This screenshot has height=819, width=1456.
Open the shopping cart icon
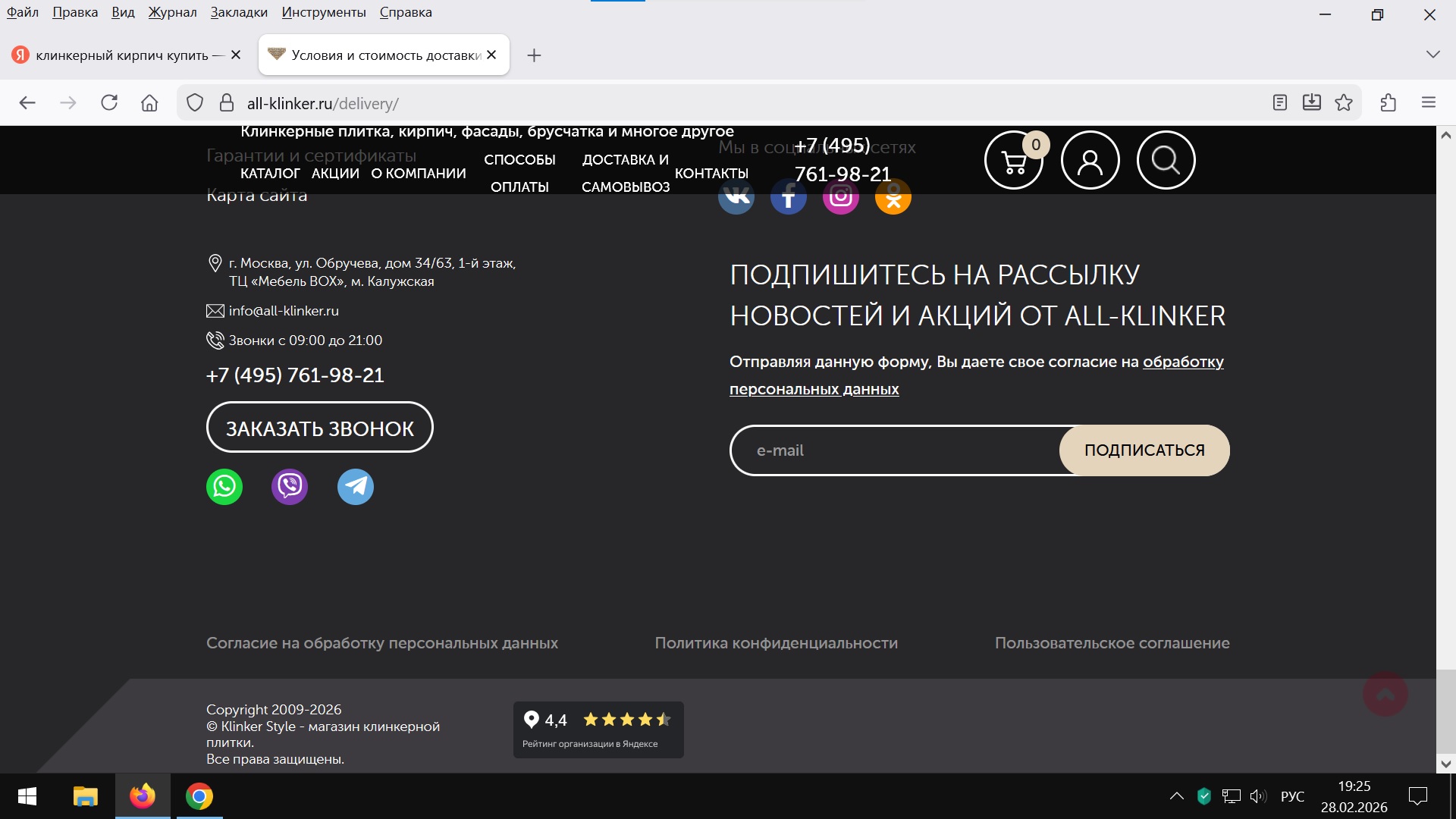pyautogui.click(x=1013, y=161)
